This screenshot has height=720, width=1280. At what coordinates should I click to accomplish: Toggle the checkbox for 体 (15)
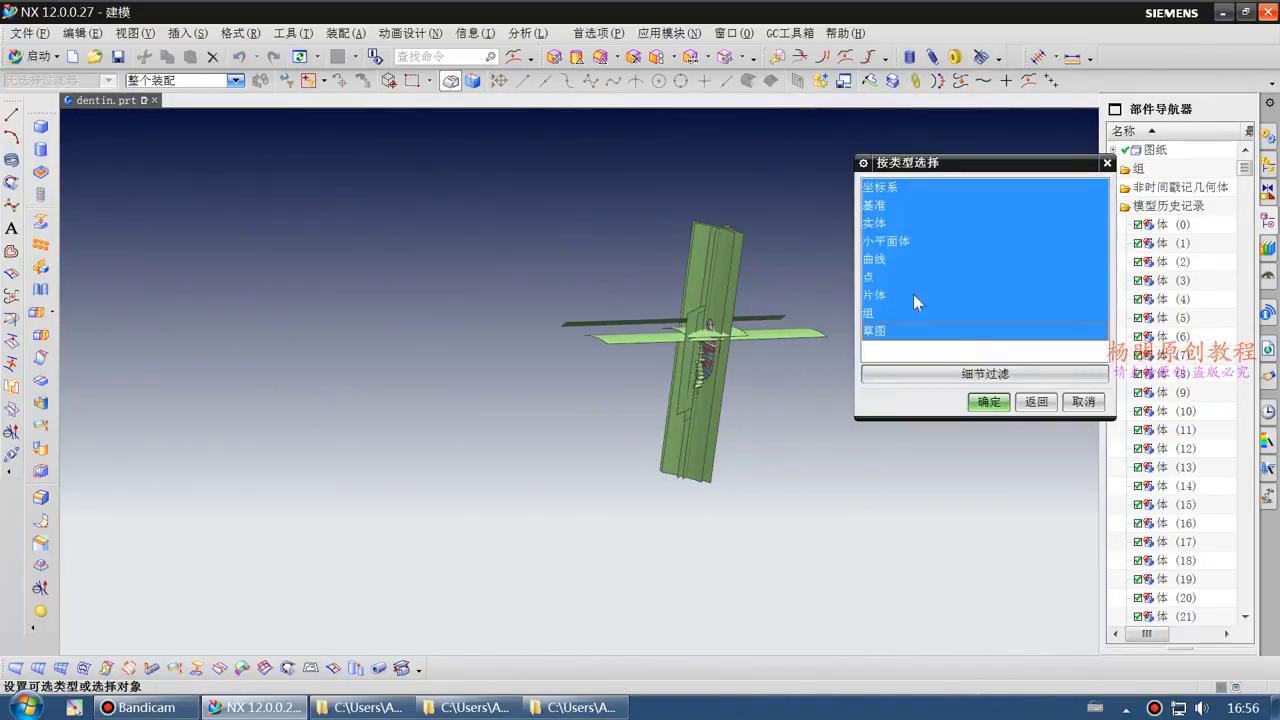coord(1138,505)
